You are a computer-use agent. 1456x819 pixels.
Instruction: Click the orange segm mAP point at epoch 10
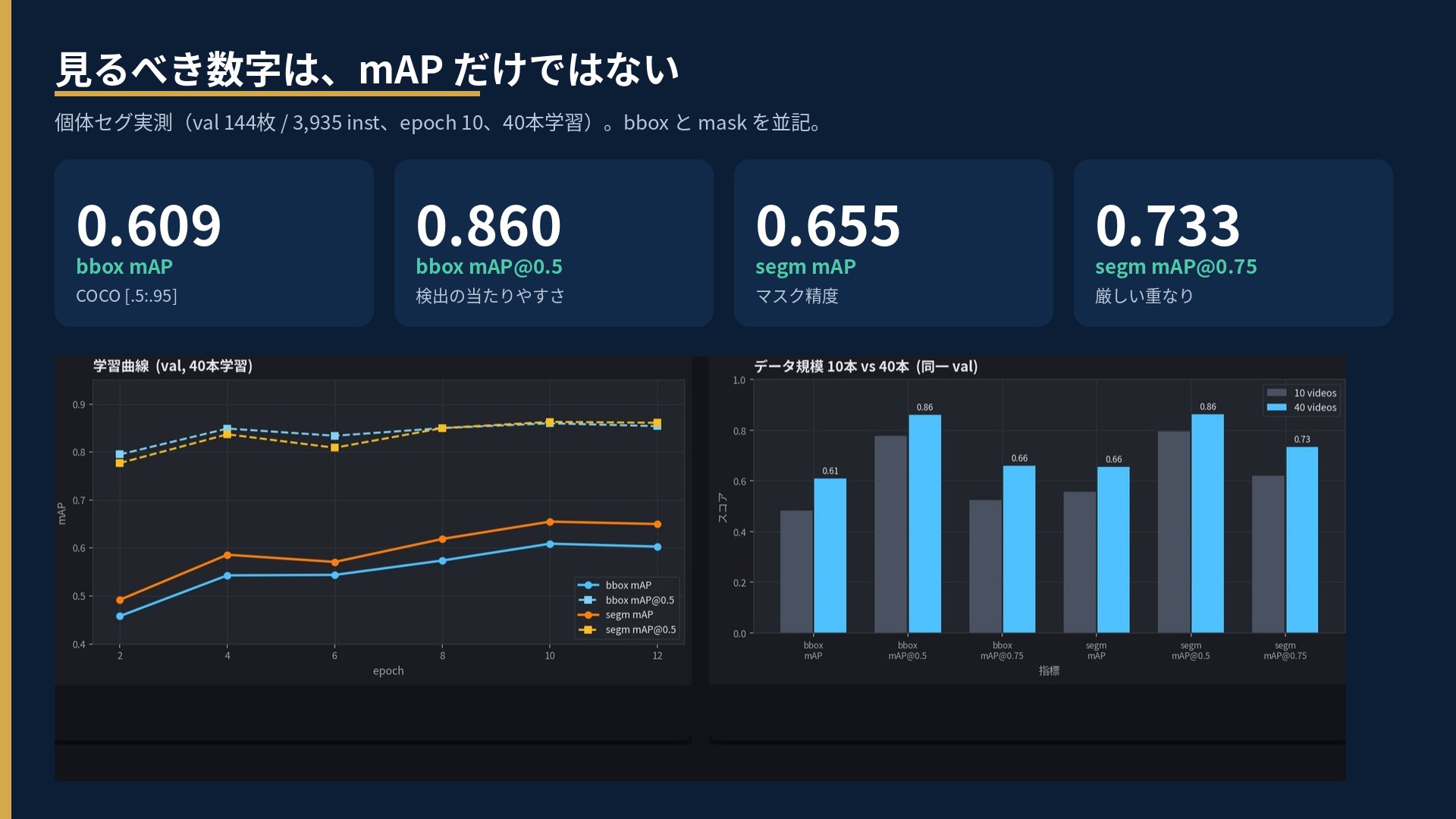[x=550, y=522]
